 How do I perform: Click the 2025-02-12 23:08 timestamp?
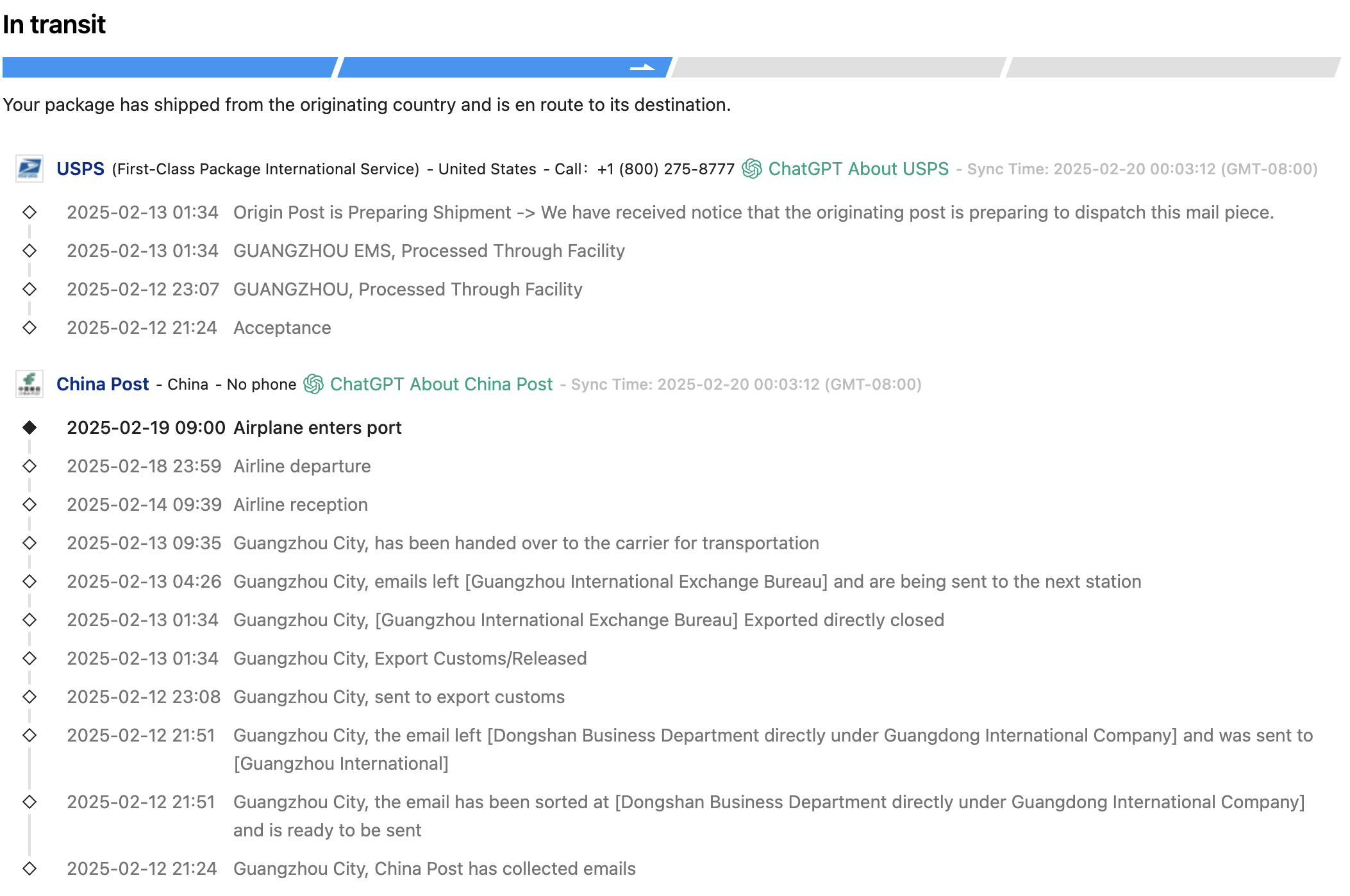click(144, 697)
